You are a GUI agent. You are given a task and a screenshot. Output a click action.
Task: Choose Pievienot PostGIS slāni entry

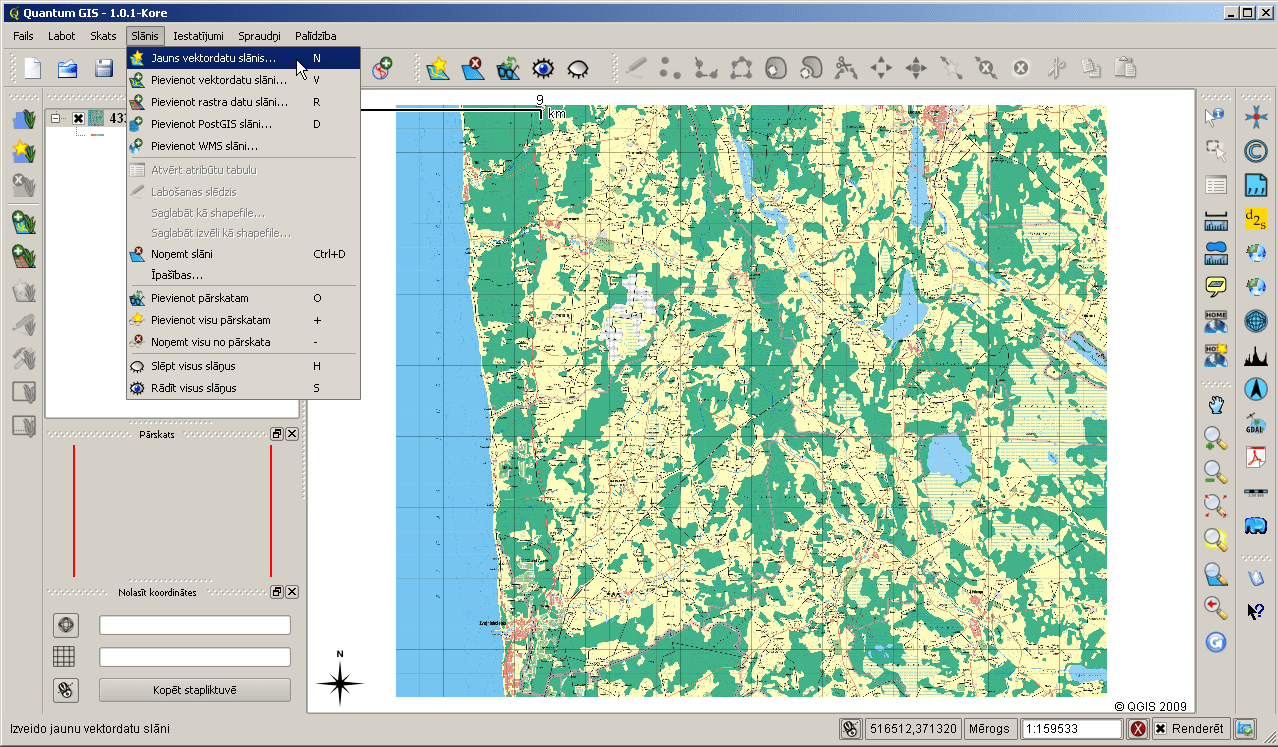[243, 124]
